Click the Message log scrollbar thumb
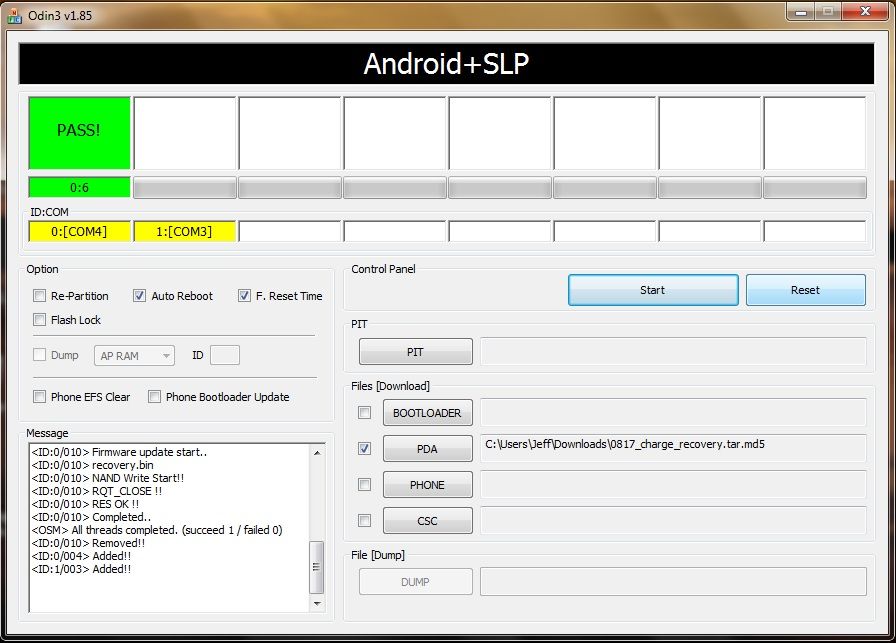 [317, 567]
